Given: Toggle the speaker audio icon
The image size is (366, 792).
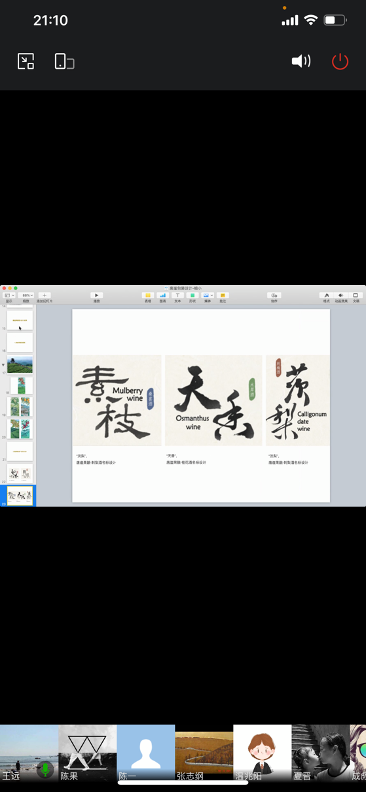Looking at the screenshot, I should (301, 62).
